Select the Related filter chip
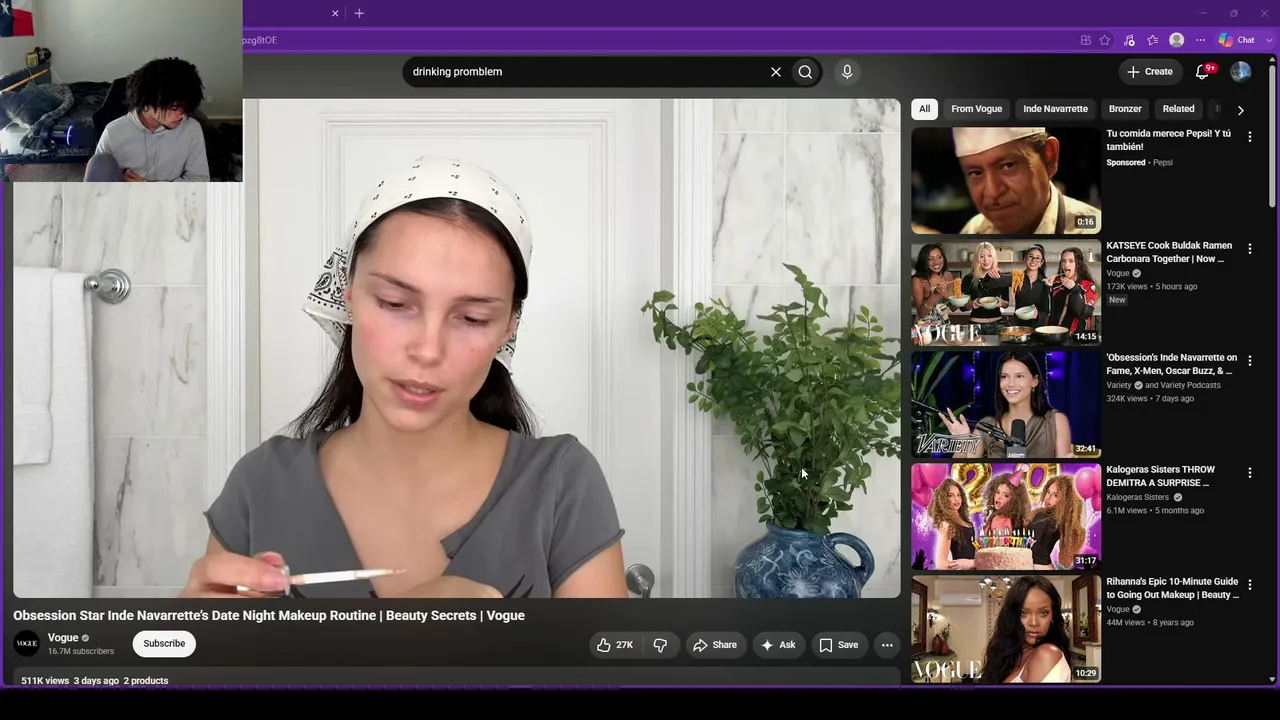Screen dimensions: 1280x720 (1178, 109)
